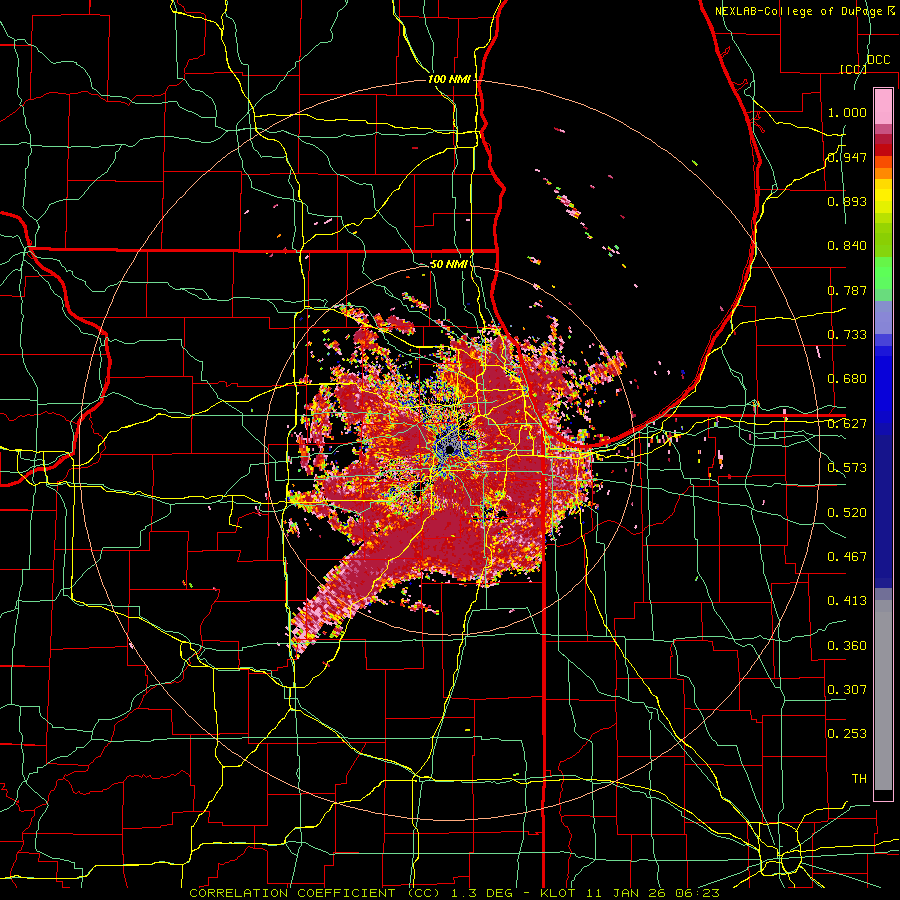Image resolution: width=900 pixels, height=900 pixels.
Task: Click the 06:23 timestamp
Action: pos(699,893)
